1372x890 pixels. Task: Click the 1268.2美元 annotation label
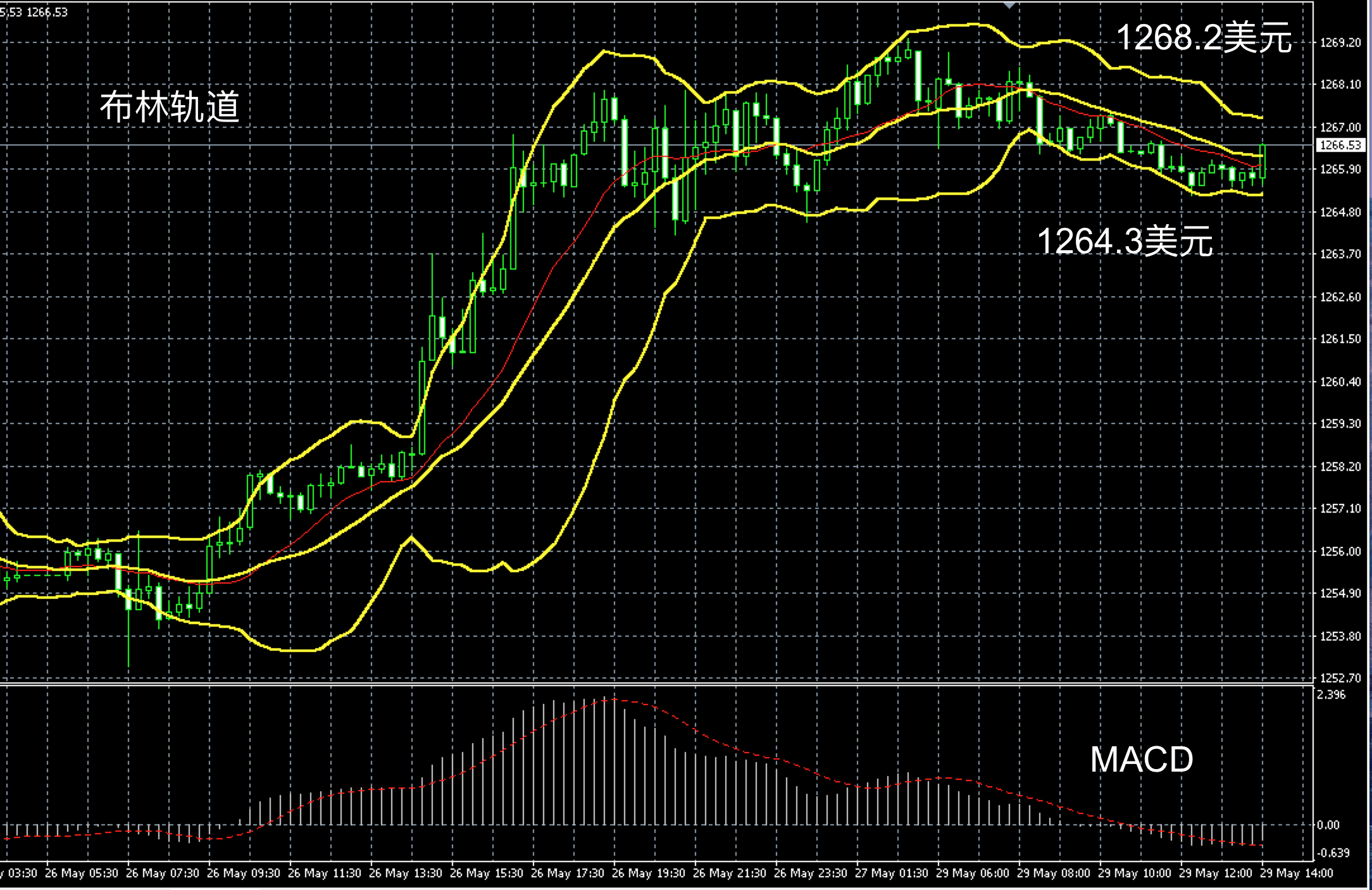pos(1204,37)
